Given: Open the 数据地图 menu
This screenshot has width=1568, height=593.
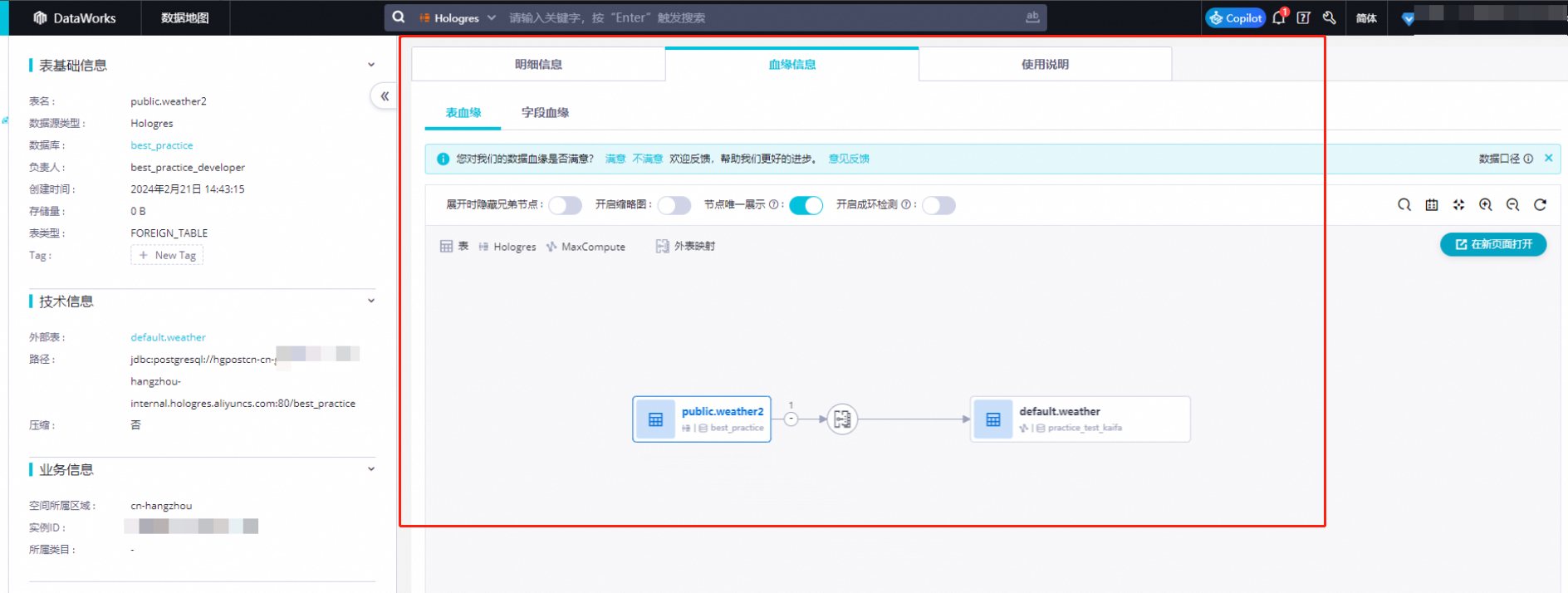Looking at the screenshot, I should (x=184, y=17).
